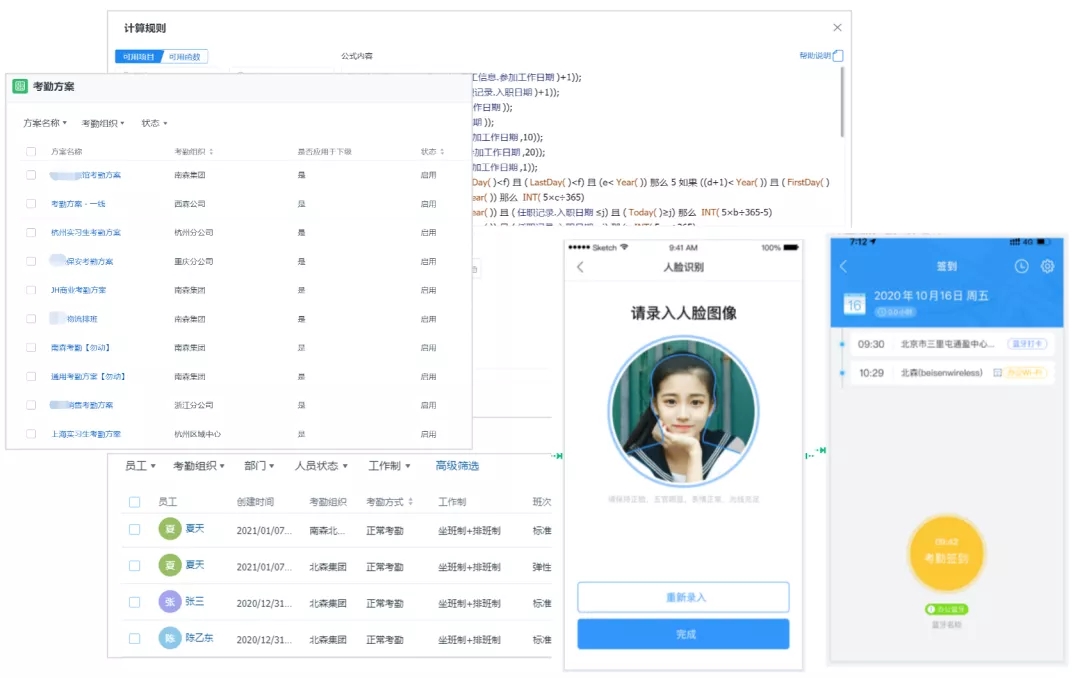The width and height of the screenshot is (1080, 678).
Task: Click the green 办公蓝牙 status badge
Action: click(946, 609)
